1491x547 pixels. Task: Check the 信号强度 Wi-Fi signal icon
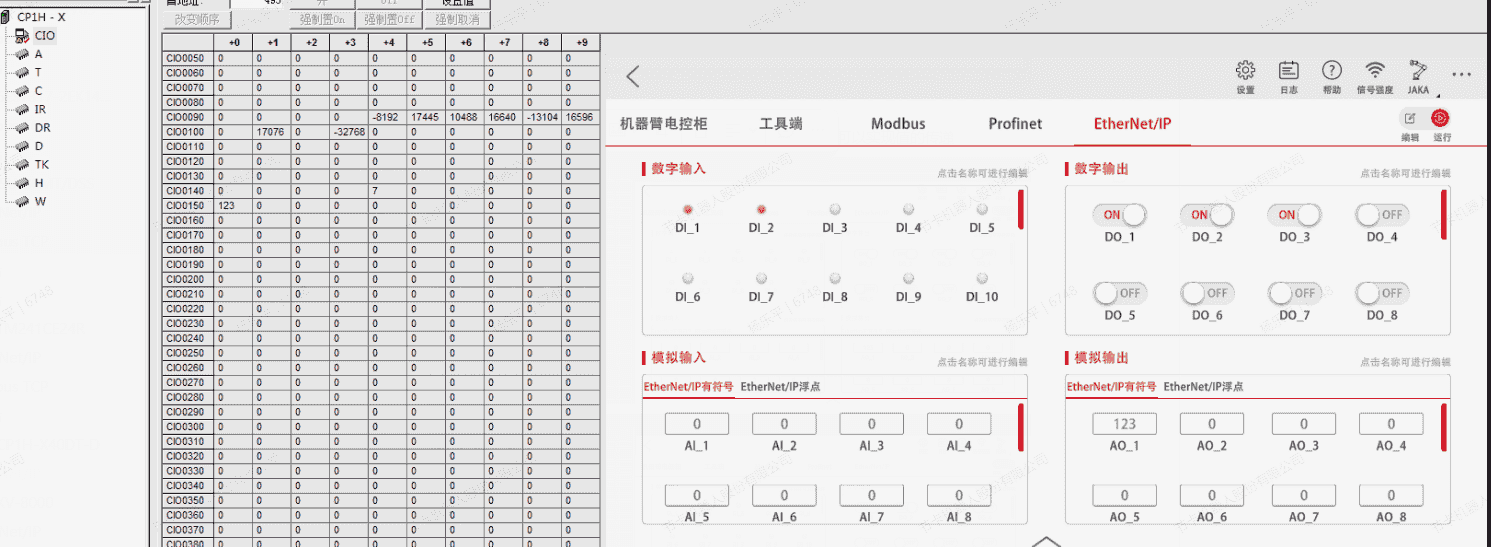click(x=1375, y=71)
